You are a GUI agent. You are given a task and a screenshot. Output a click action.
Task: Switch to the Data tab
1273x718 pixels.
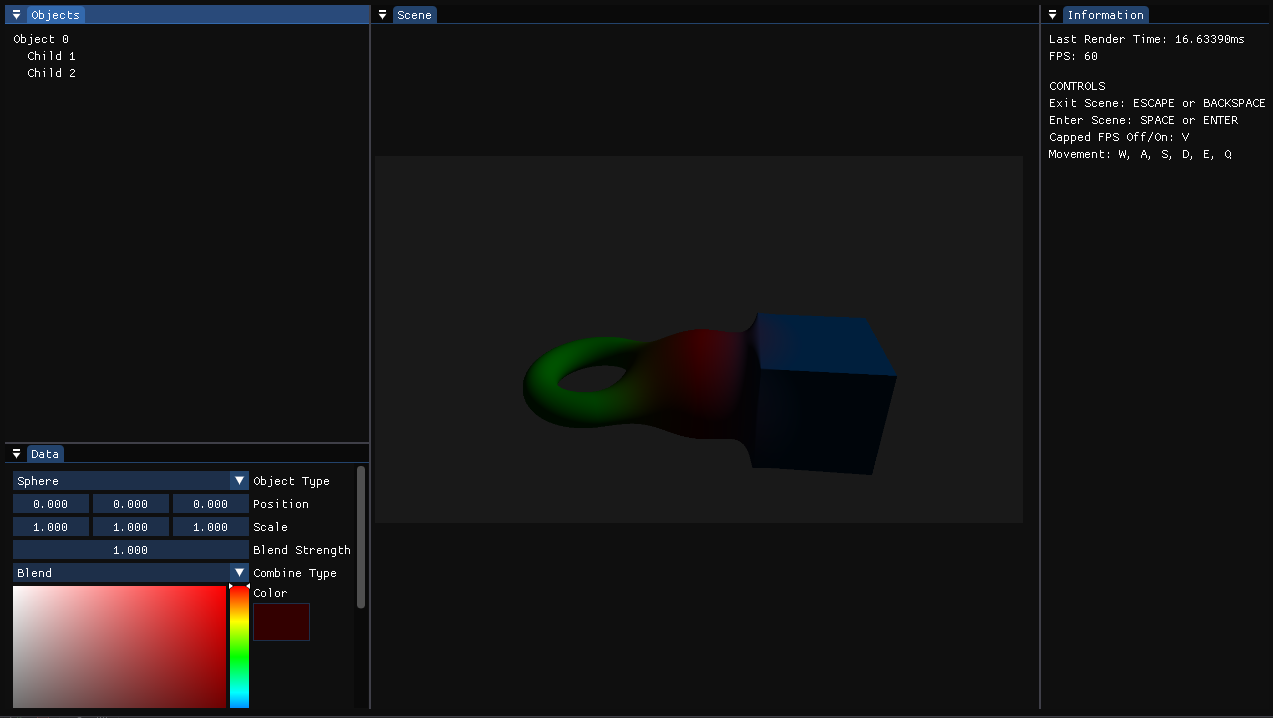pyautogui.click(x=44, y=453)
